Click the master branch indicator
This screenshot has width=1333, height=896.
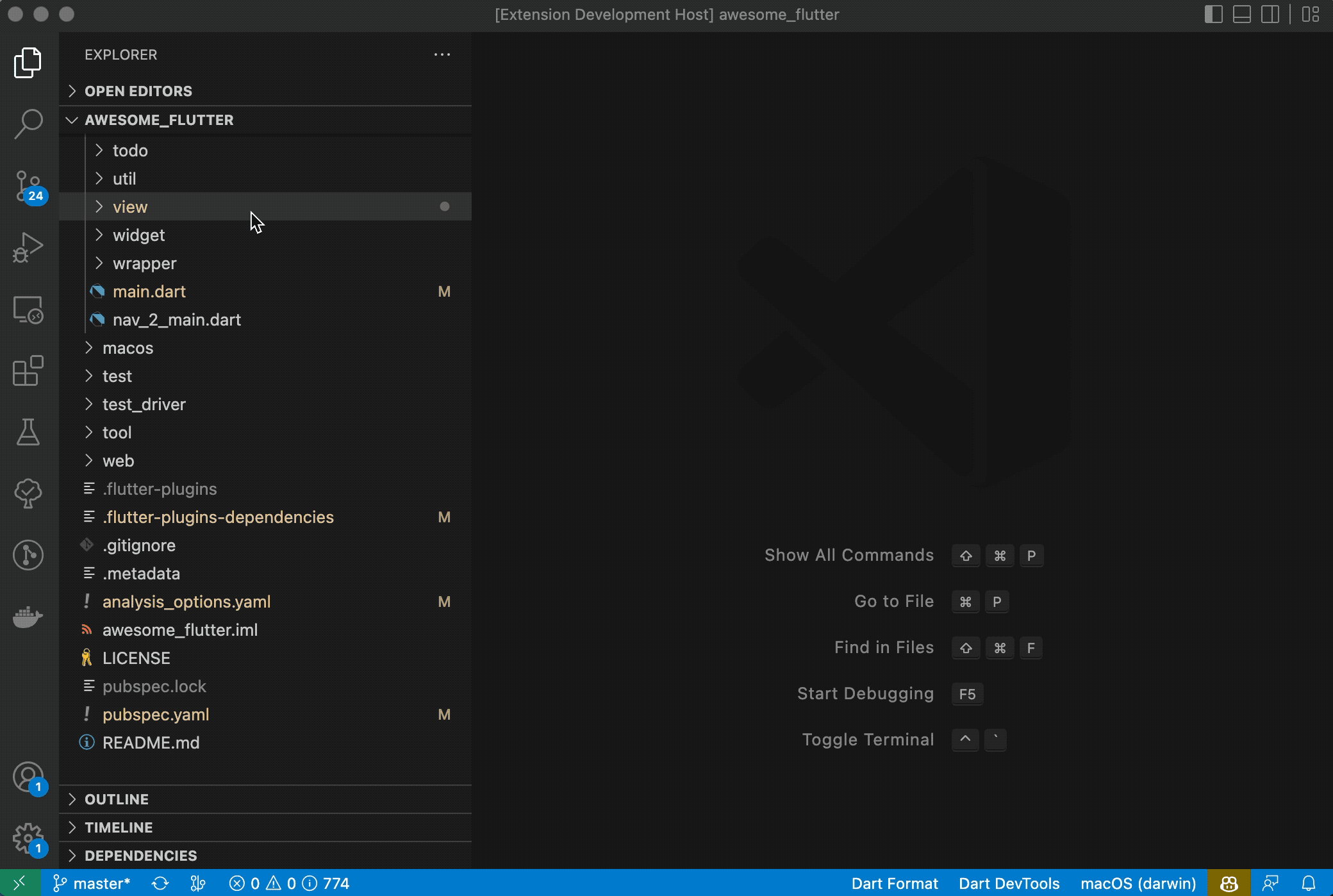[93, 883]
